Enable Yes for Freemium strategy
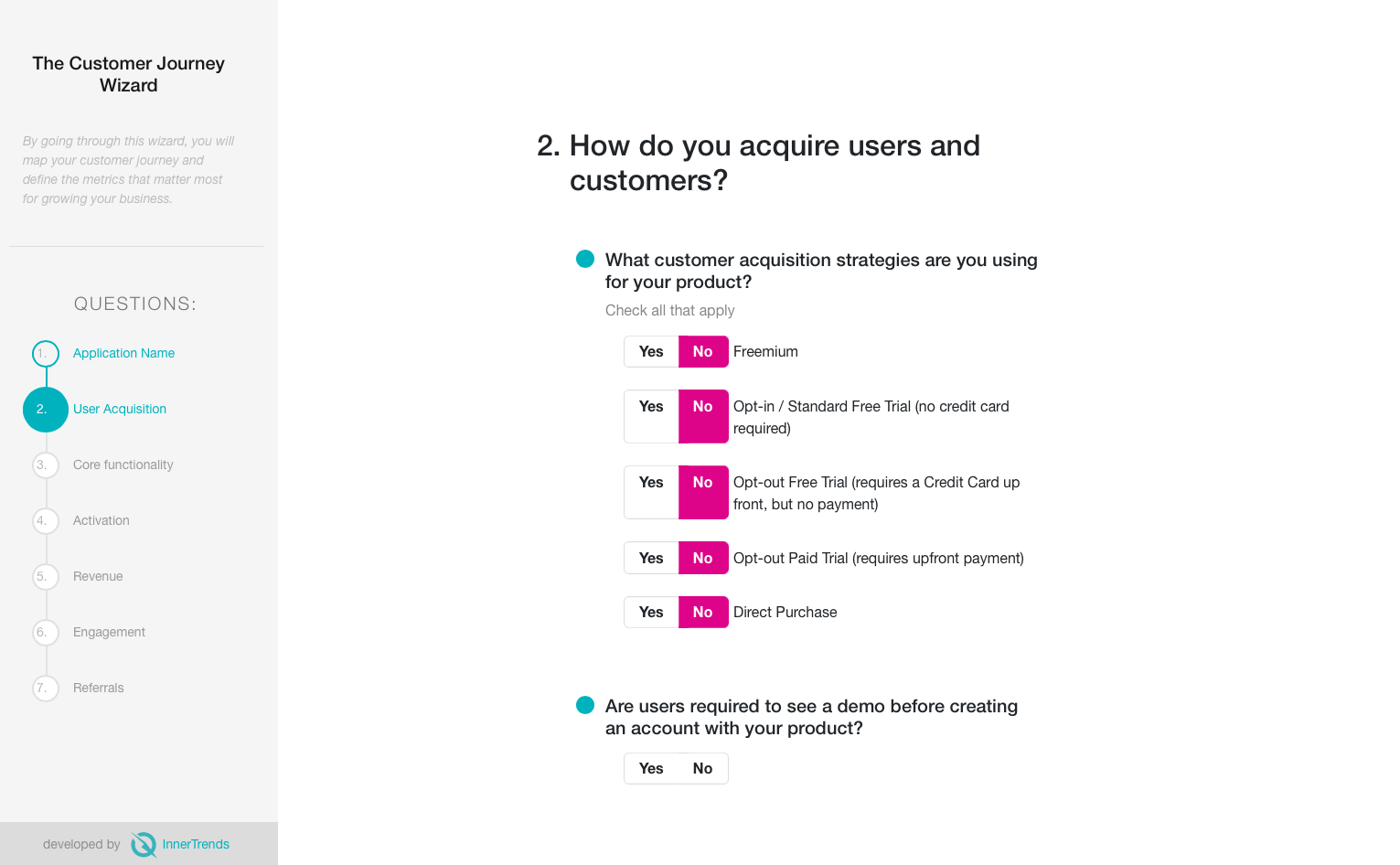 650,351
